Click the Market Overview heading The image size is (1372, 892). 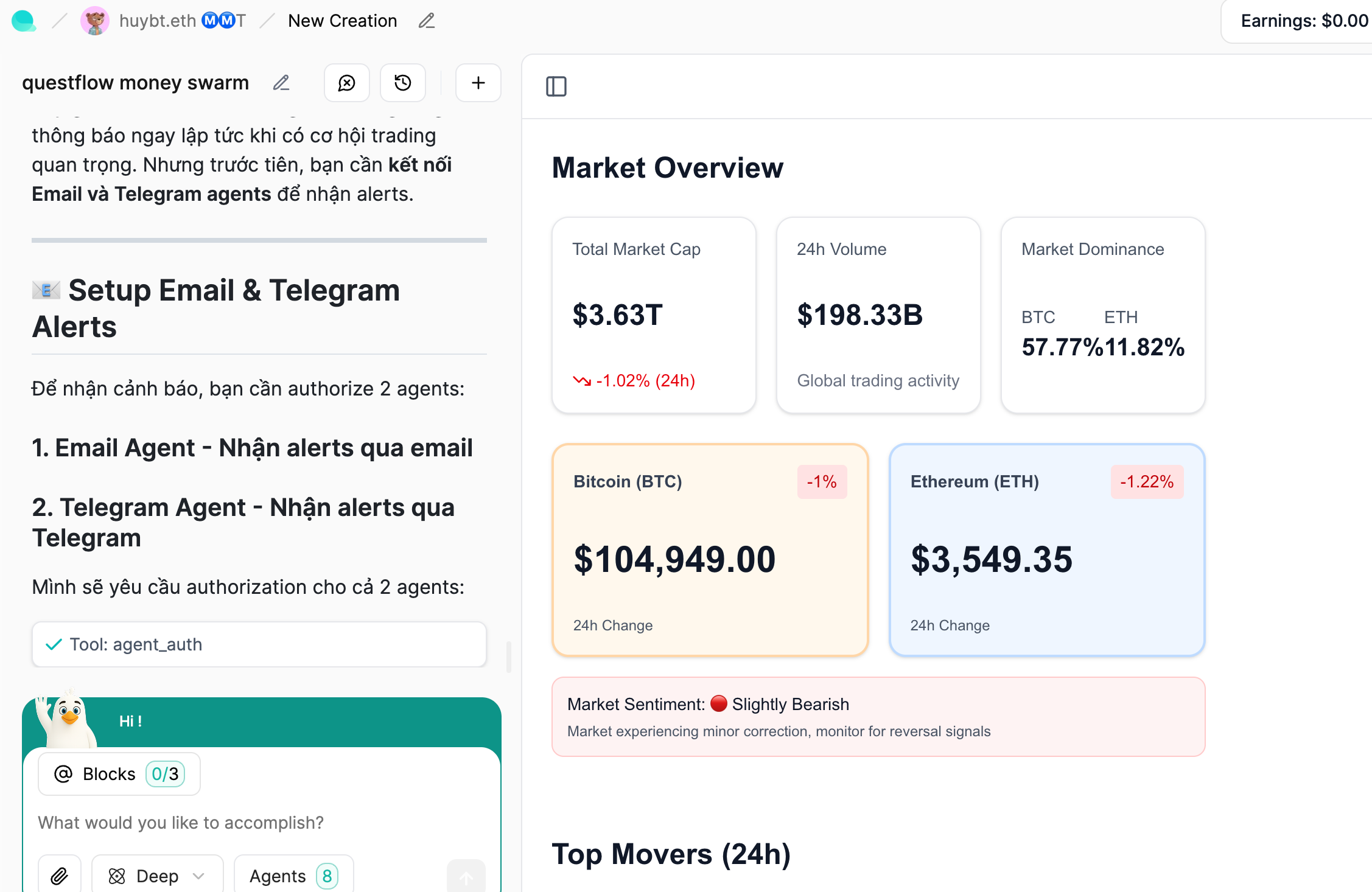pos(668,168)
